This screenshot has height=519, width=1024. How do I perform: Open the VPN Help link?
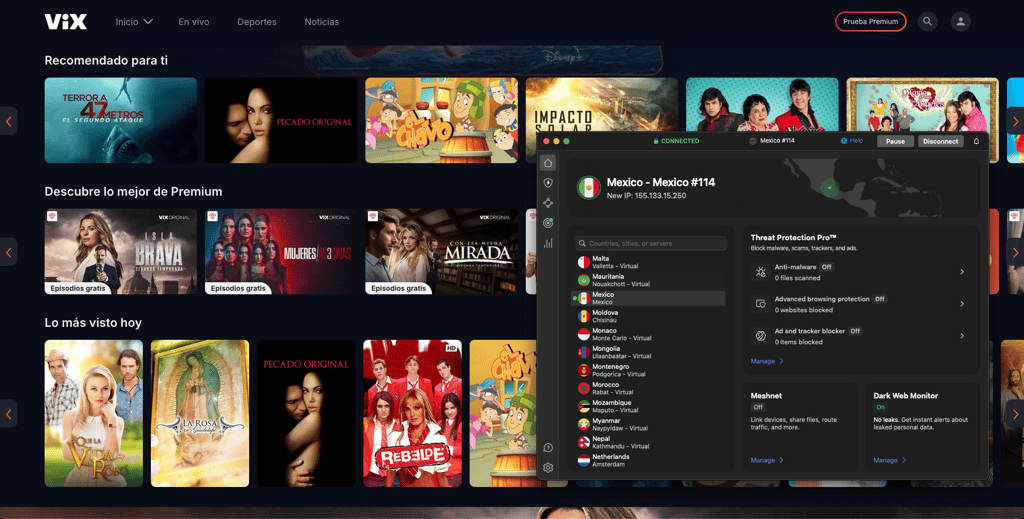pyautogui.click(x=852, y=141)
